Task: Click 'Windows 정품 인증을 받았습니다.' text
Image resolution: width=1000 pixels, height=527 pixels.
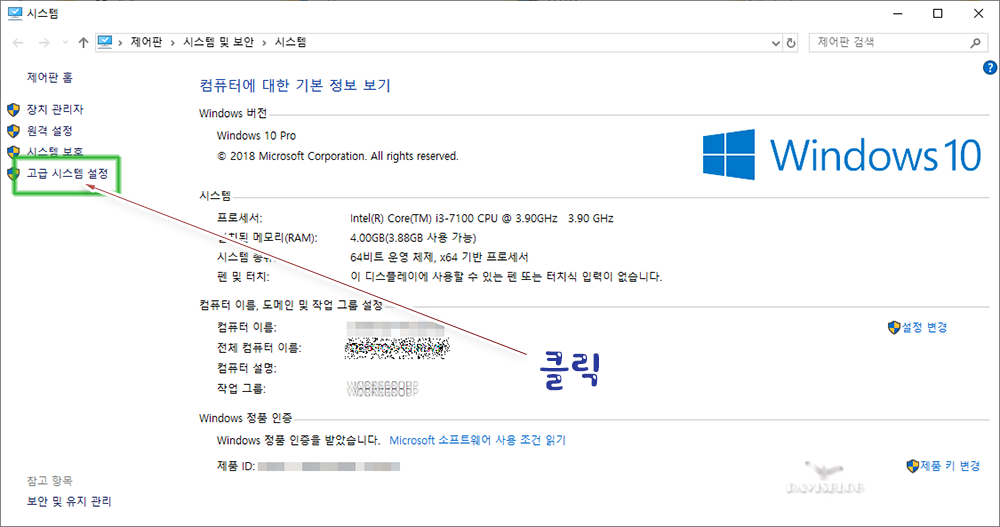Action: tap(298, 440)
